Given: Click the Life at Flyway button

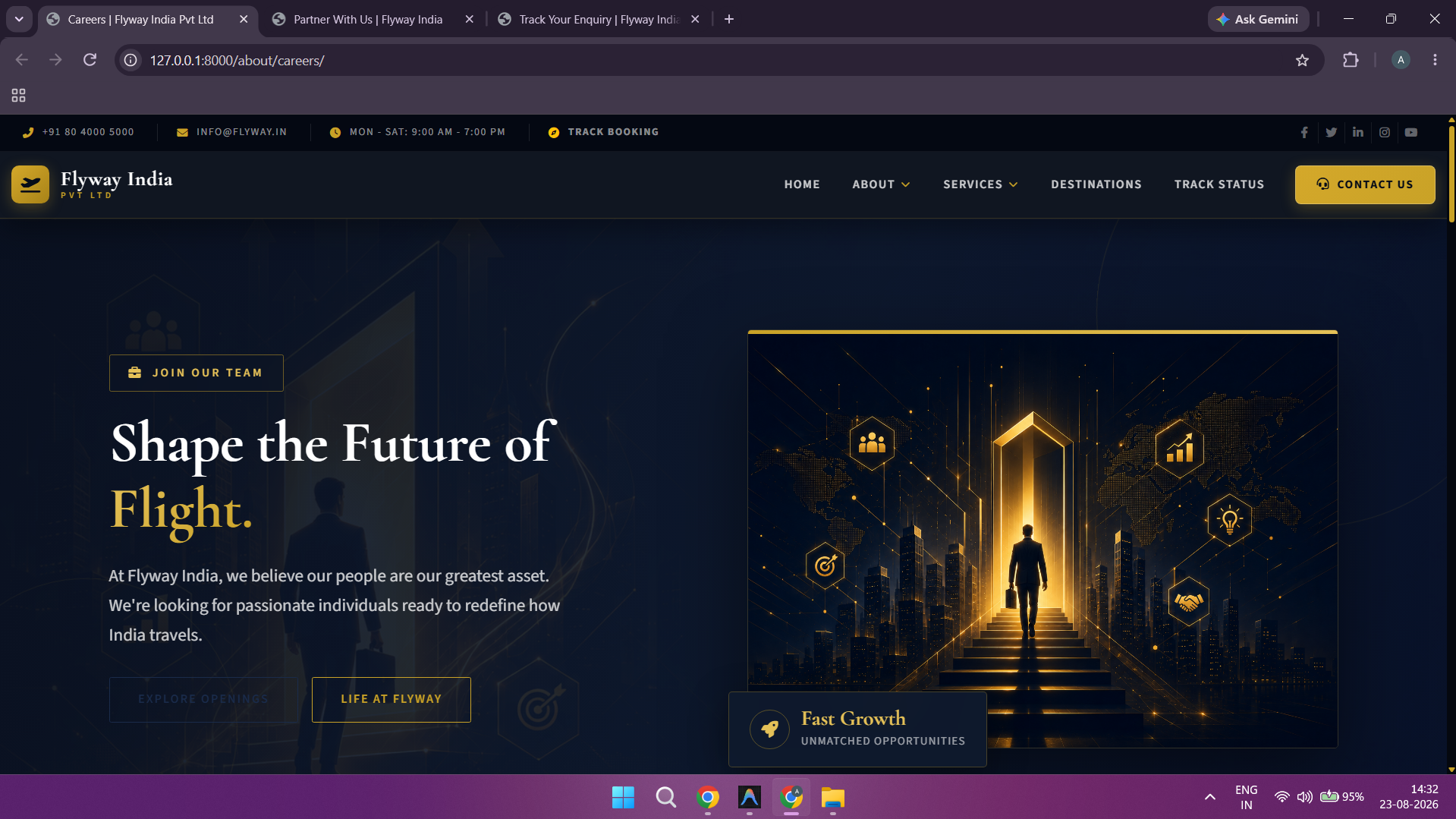Looking at the screenshot, I should coord(392,699).
